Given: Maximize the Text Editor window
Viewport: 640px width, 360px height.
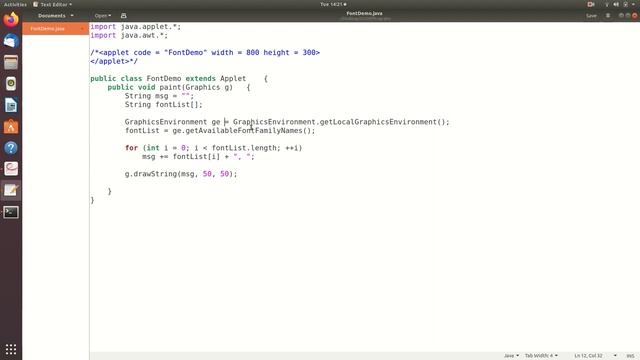Looking at the screenshot, I should [628, 16].
